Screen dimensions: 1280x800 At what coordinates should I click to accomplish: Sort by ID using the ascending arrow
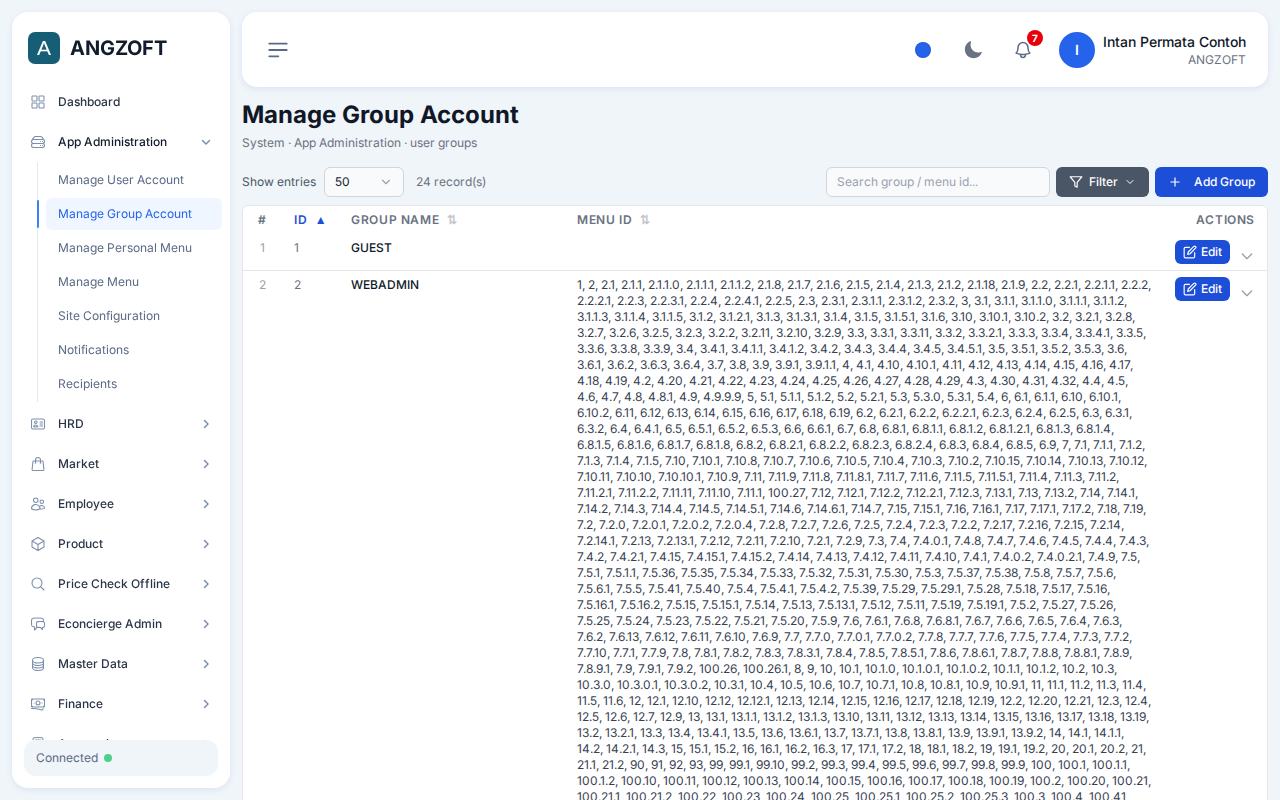tap(321, 220)
